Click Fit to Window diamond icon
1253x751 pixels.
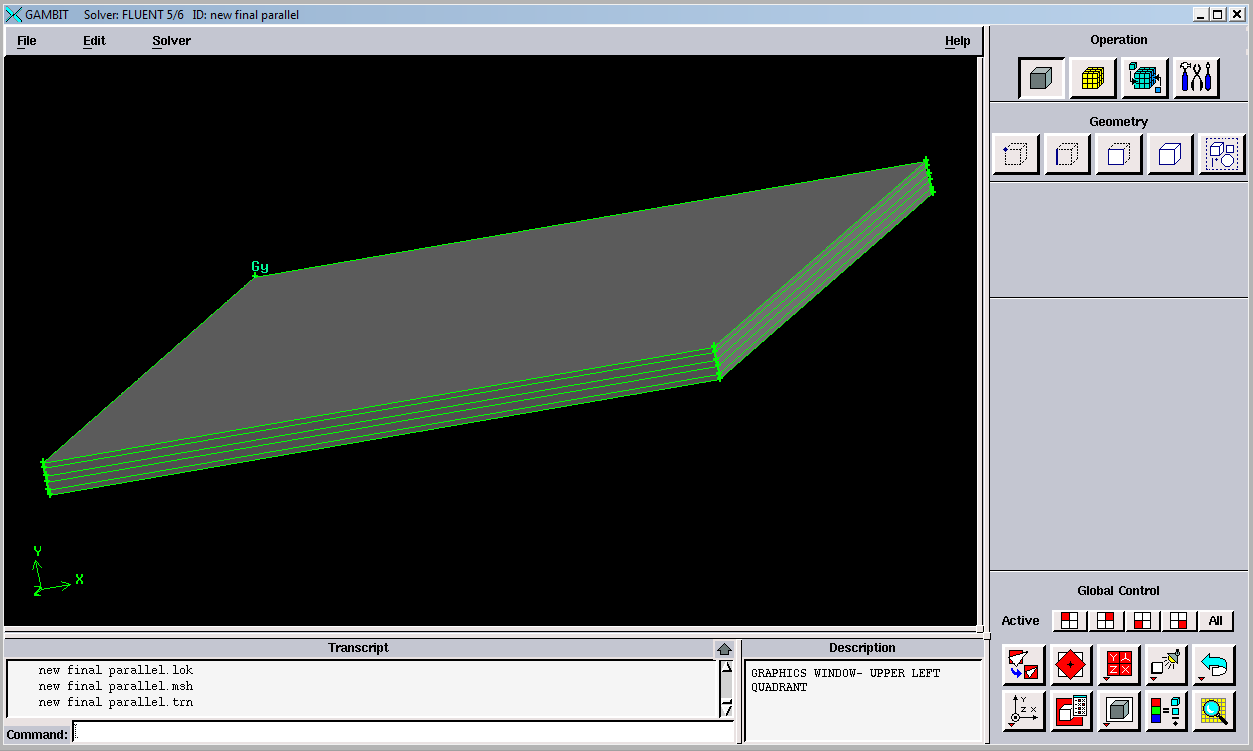point(1071,665)
